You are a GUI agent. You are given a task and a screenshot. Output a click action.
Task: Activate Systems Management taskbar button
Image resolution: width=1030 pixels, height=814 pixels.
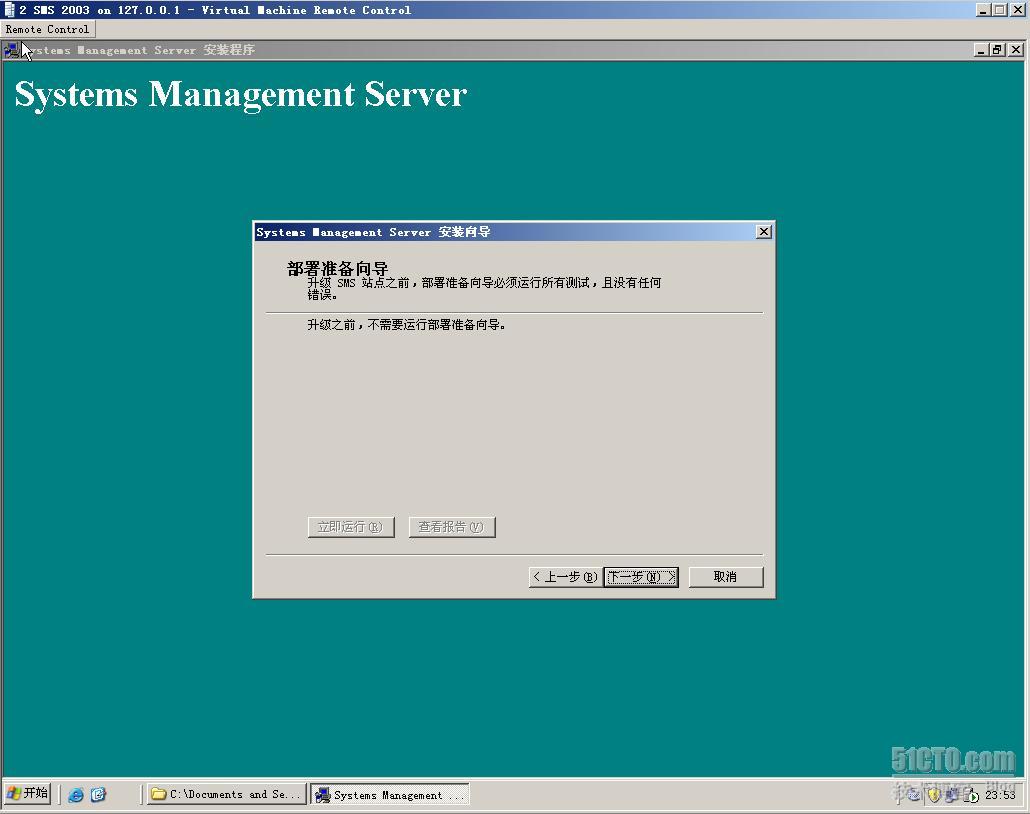[390, 794]
